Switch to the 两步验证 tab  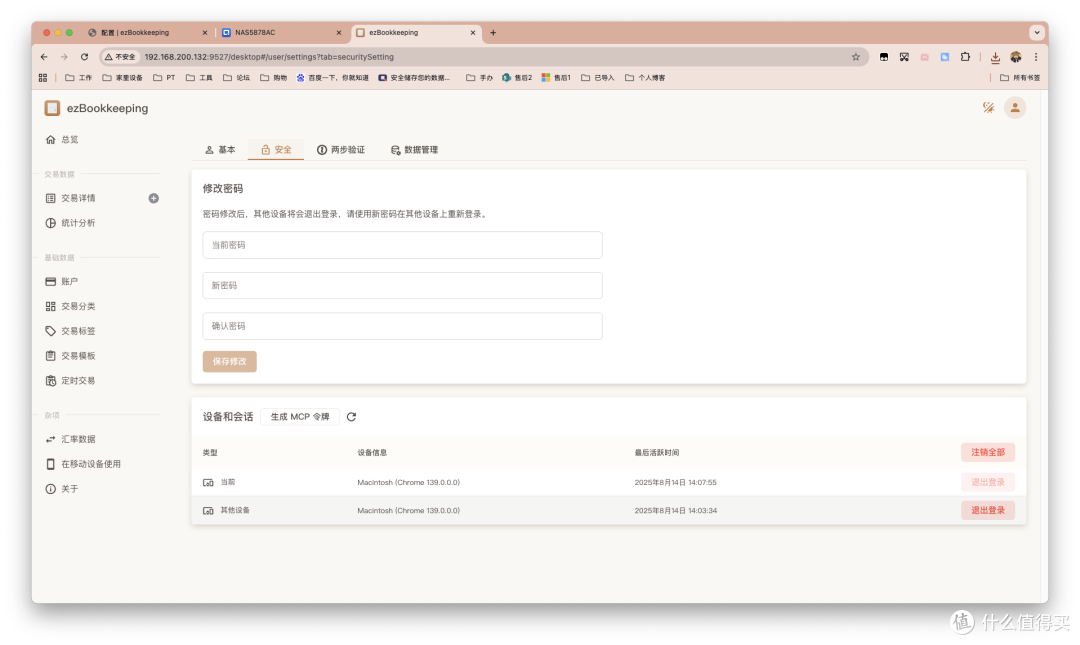(x=344, y=149)
